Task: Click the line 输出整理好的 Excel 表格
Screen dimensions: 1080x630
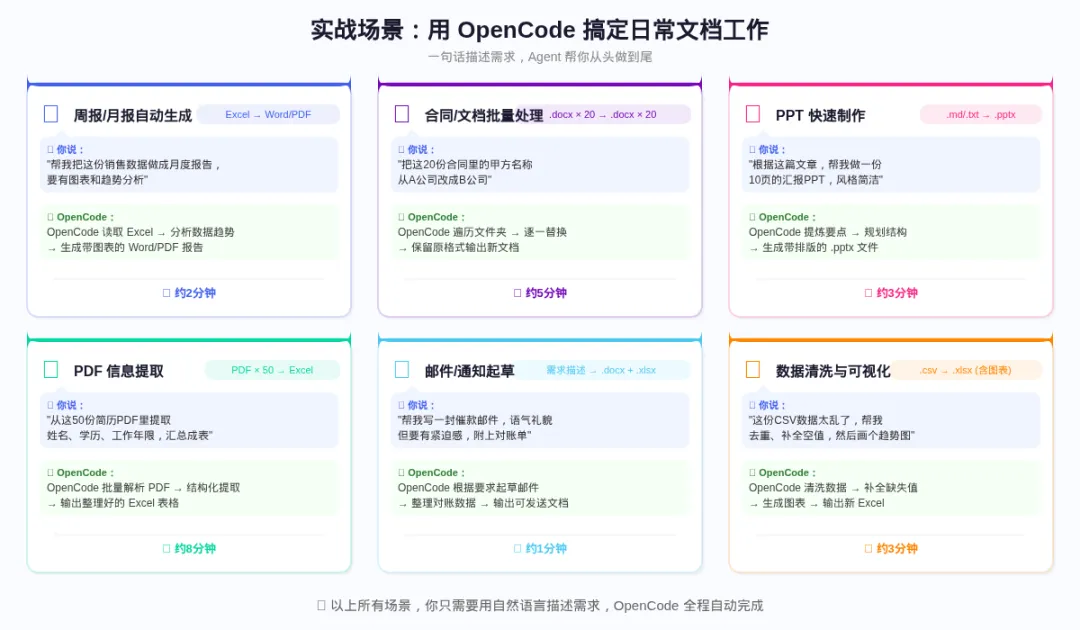Action: coord(113,503)
